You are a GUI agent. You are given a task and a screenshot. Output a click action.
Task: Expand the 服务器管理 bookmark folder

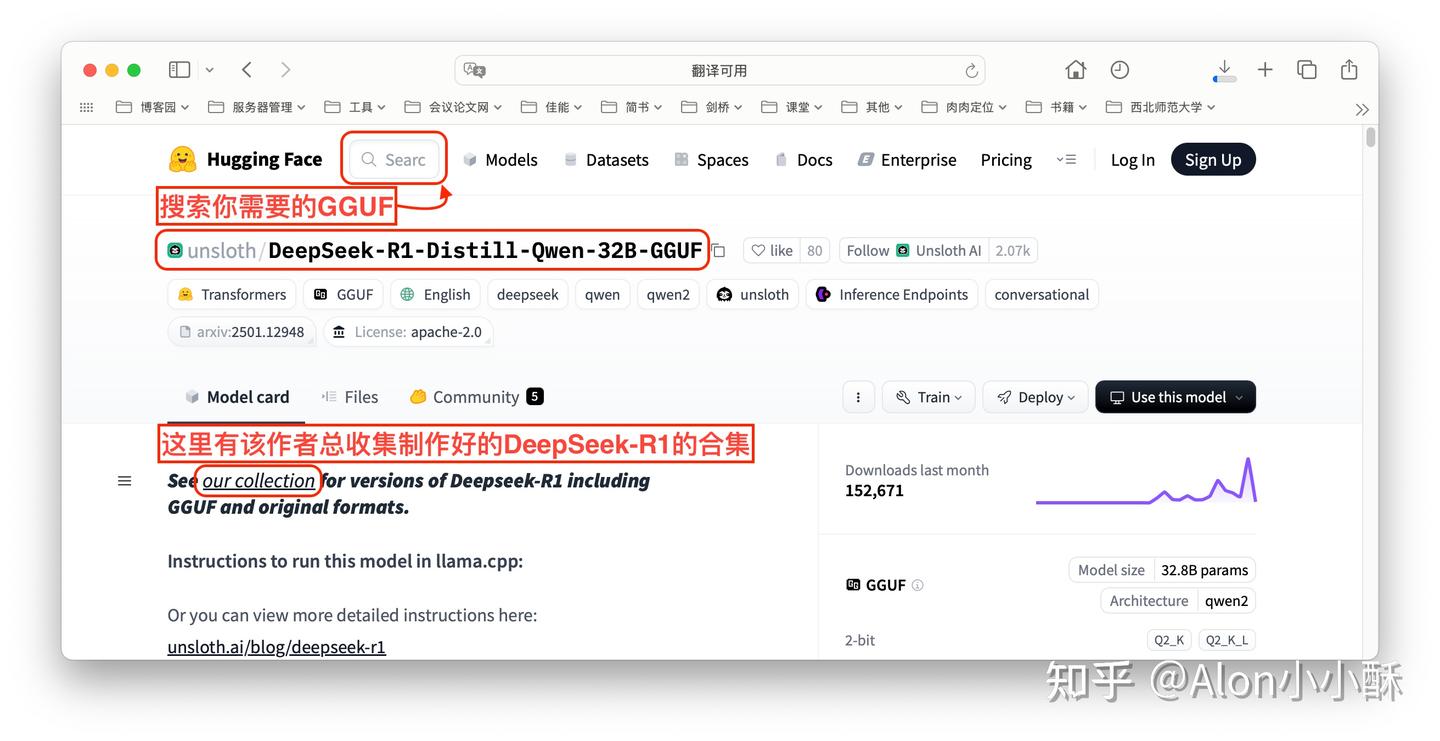pos(257,107)
